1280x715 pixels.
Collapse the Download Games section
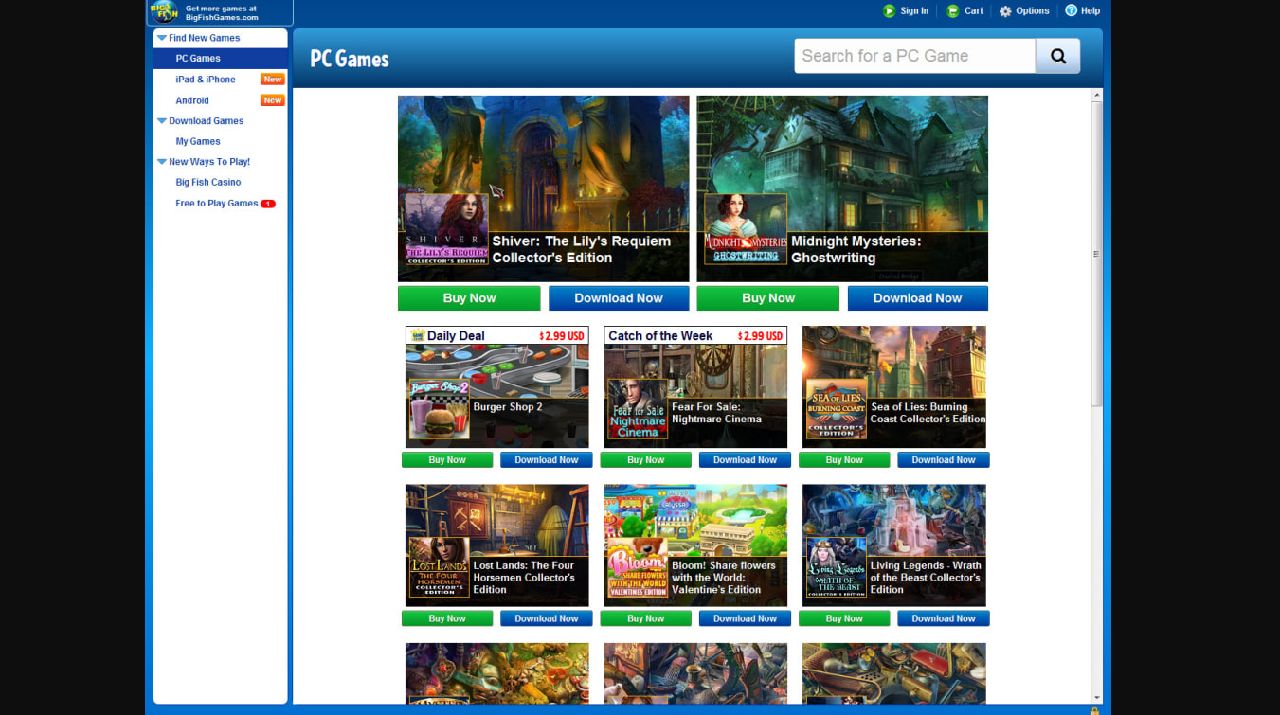(162, 121)
